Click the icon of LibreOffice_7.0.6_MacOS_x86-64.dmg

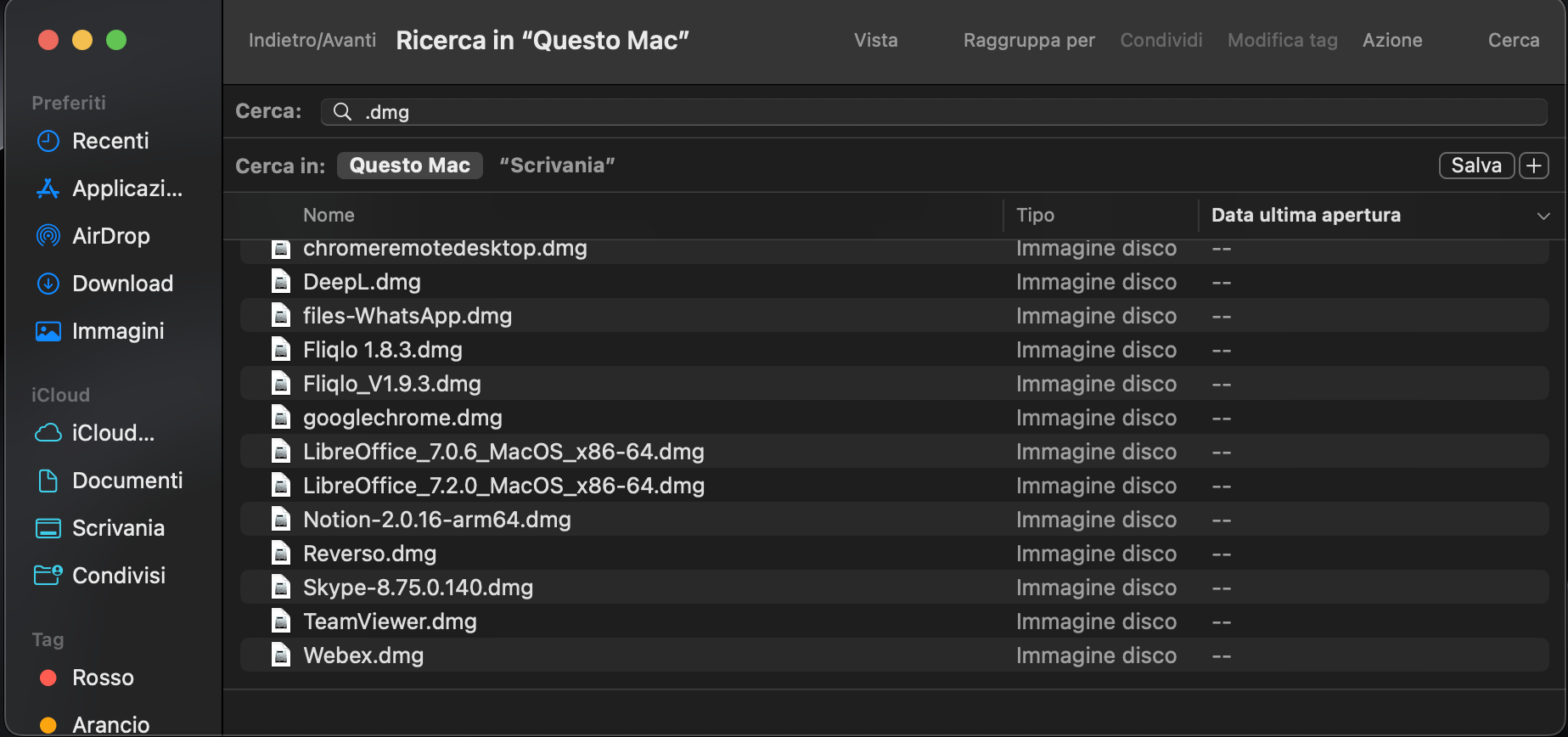[280, 452]
